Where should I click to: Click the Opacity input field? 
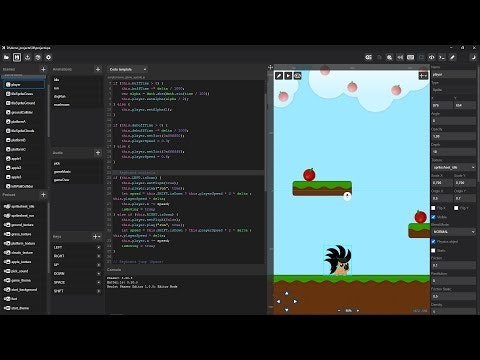pos(454,136)
